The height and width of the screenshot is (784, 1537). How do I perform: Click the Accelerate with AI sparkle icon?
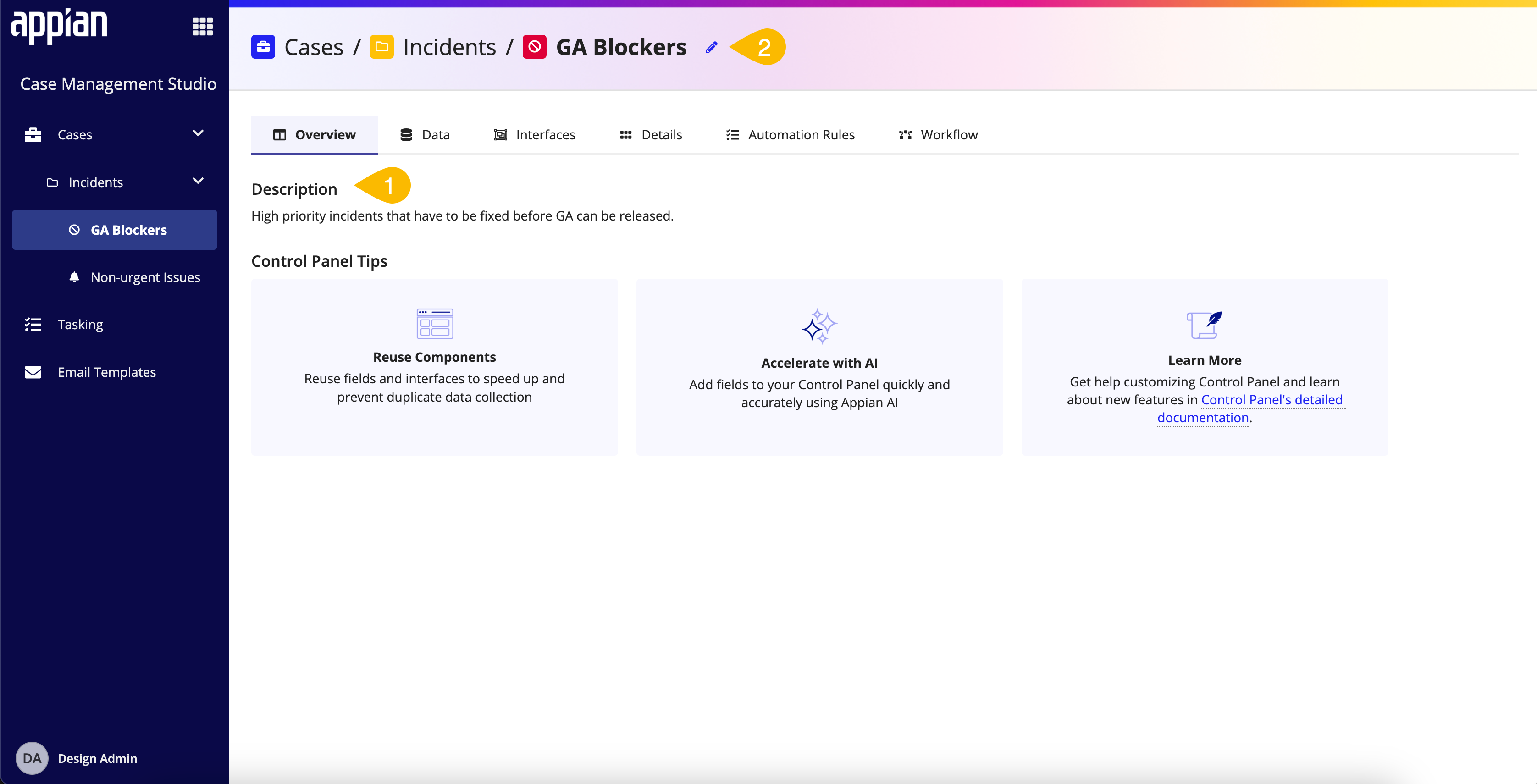click(x=819, y=326)
